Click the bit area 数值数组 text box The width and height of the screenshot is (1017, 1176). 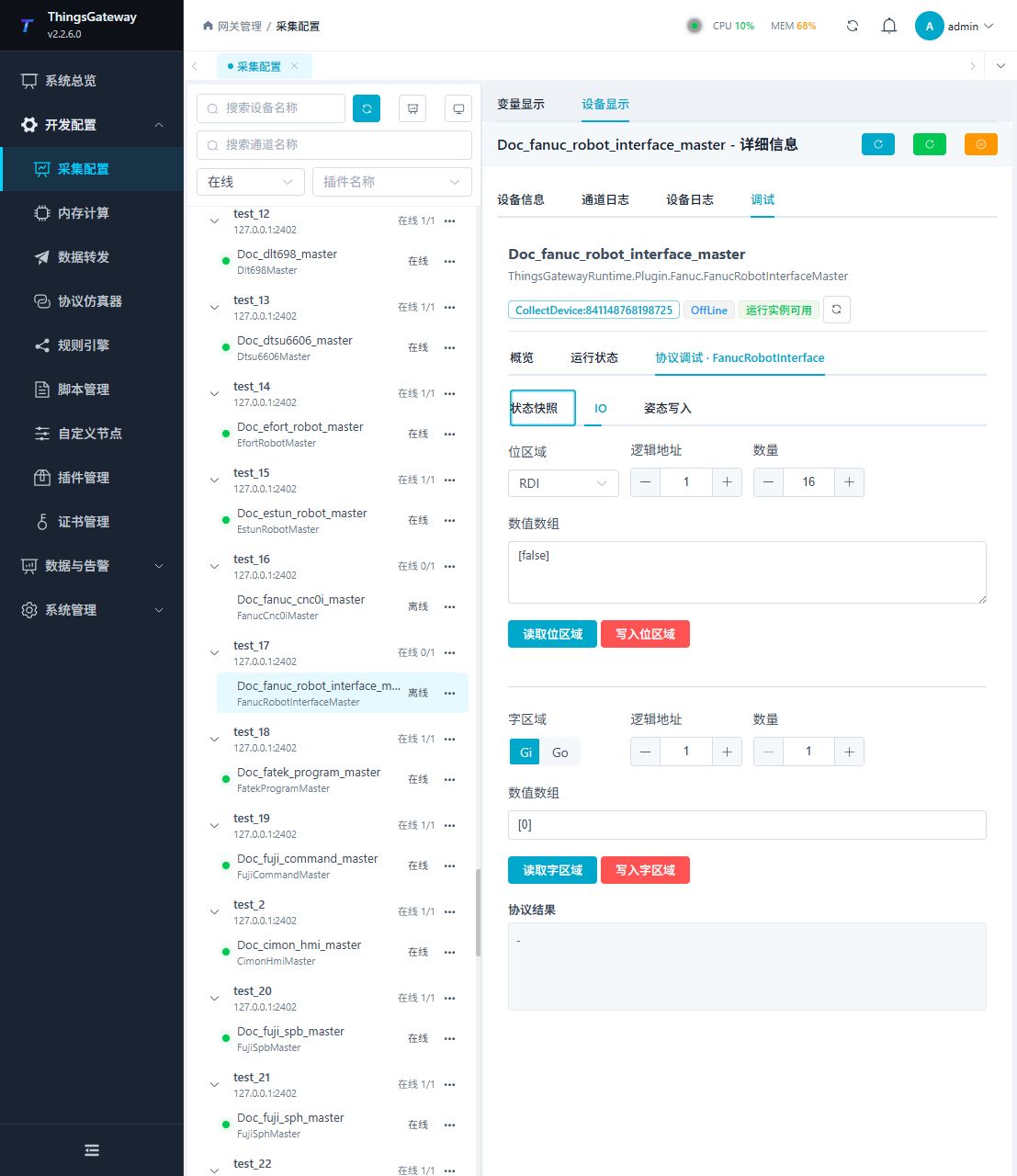click(x=747, y=572)
